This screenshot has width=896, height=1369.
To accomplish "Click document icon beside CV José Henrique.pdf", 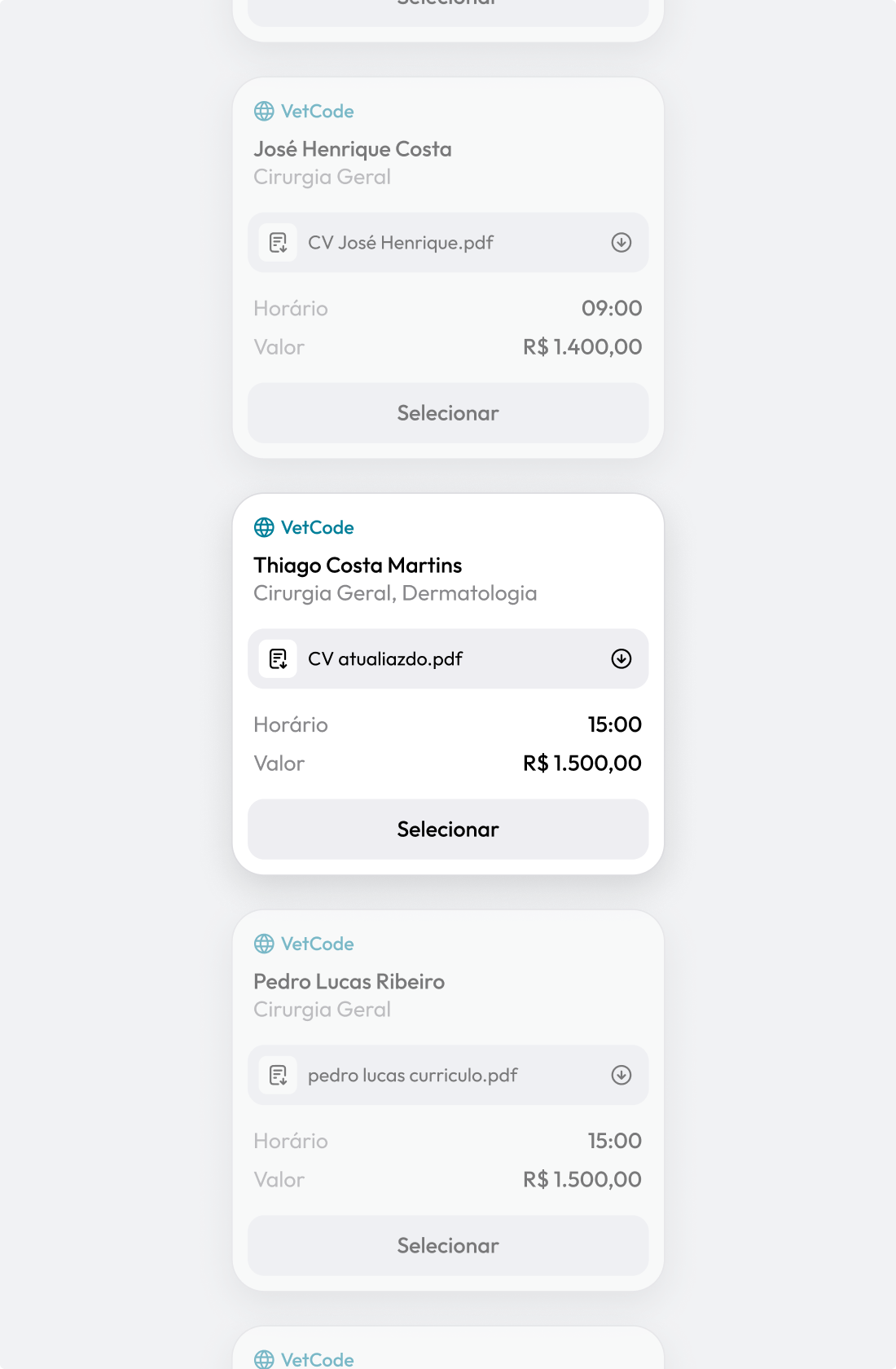I will click(278, 243).
